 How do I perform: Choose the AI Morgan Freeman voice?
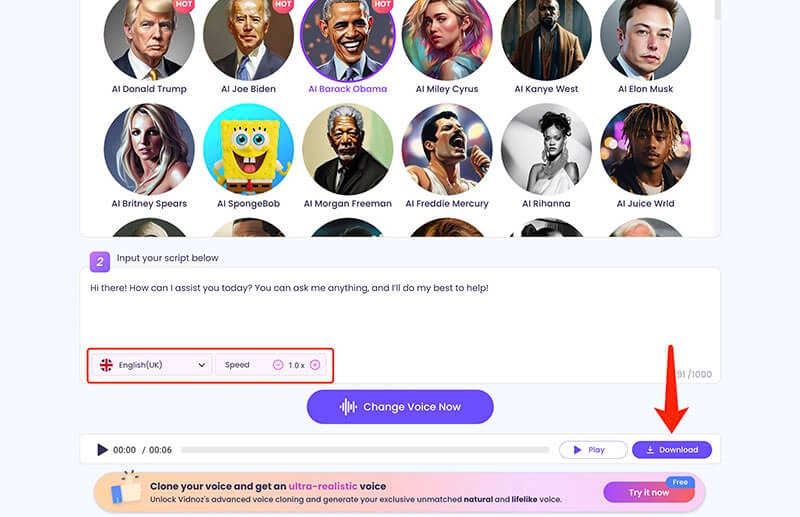tap(347, 149)
